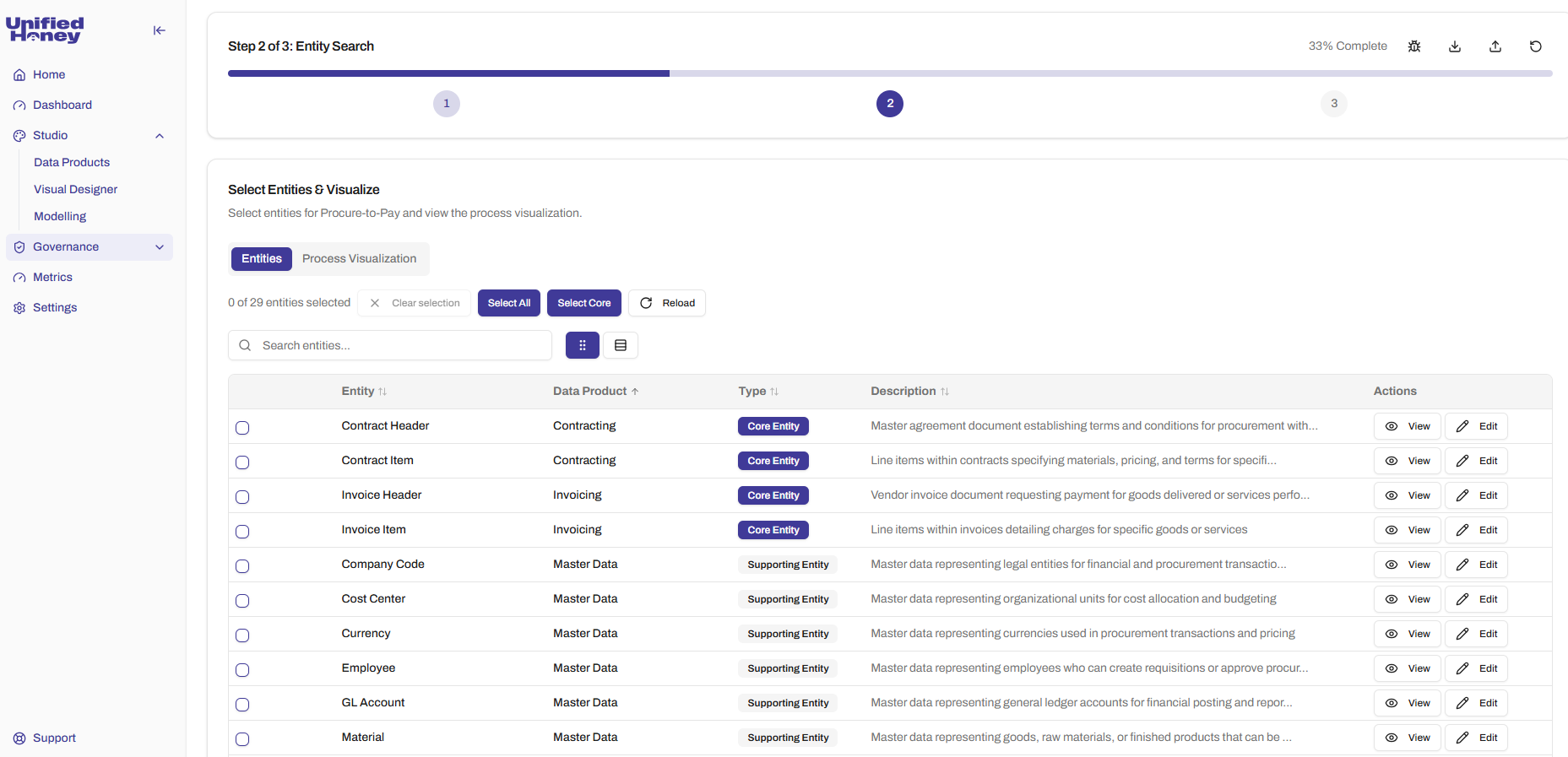Expand the Governance menu chevron

click(160, 247)
